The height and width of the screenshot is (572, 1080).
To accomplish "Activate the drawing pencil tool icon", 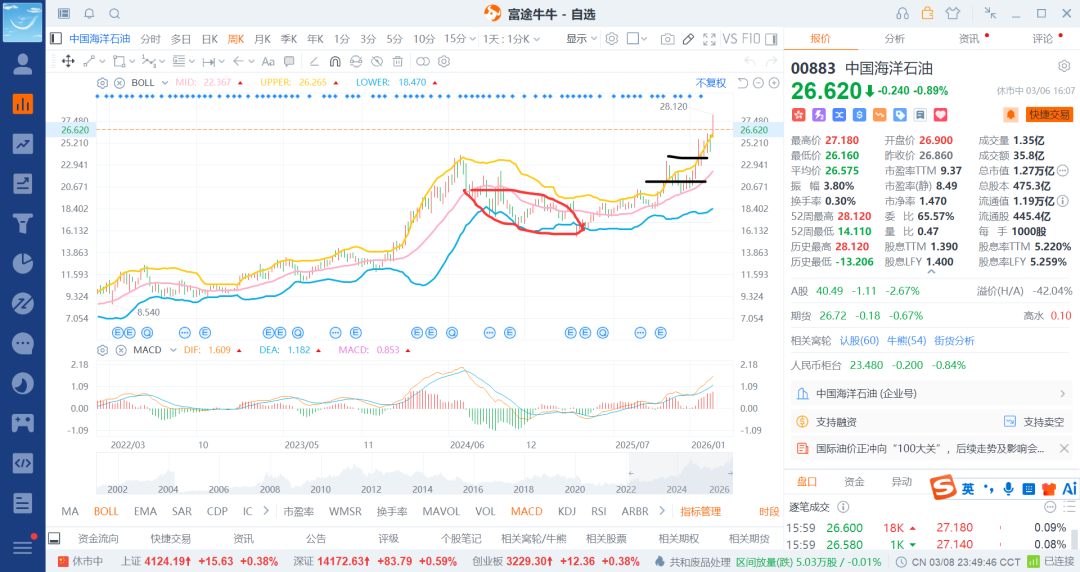I will click(688, 39).
